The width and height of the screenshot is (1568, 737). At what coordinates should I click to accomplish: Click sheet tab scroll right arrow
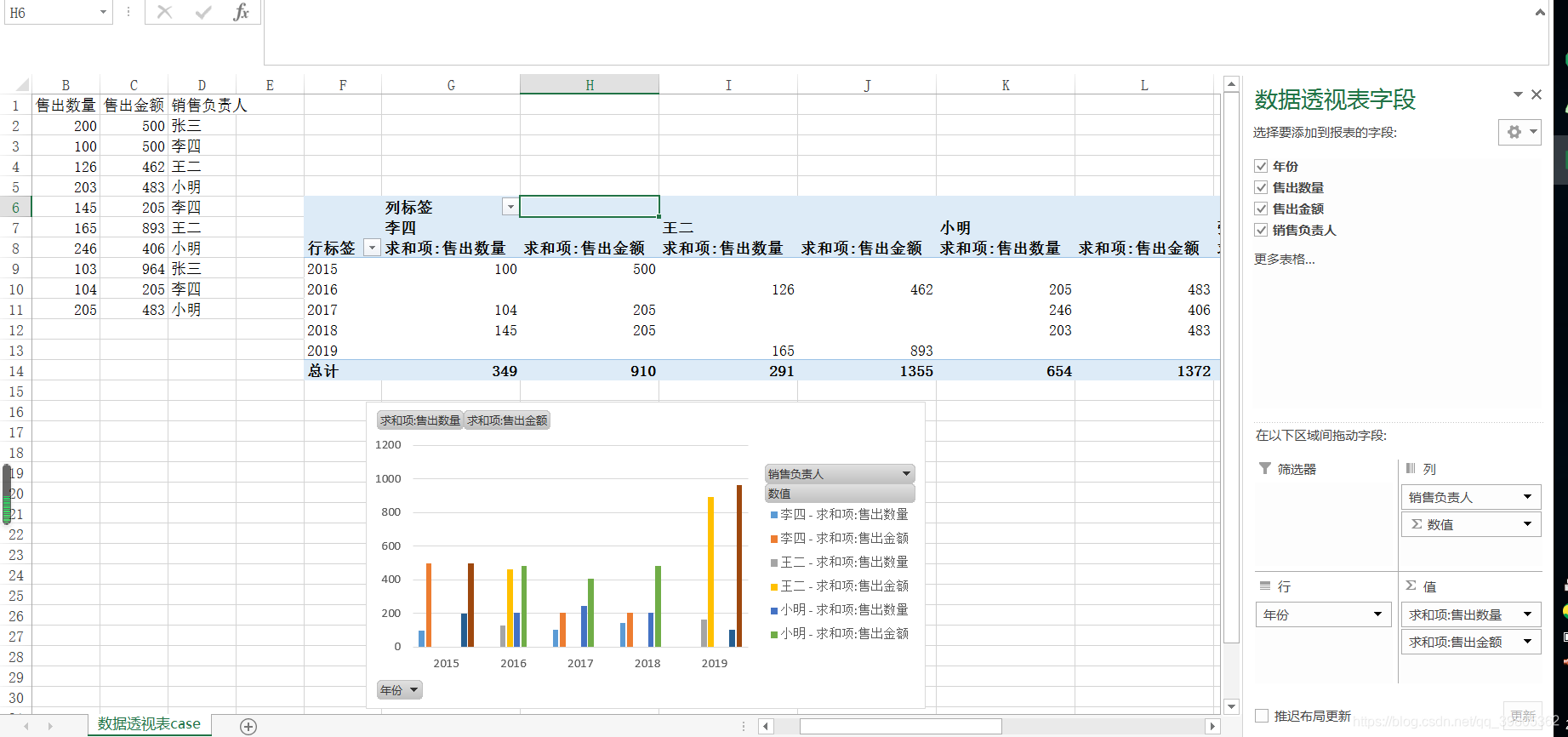pyautogui.click(x=50, y=726)
